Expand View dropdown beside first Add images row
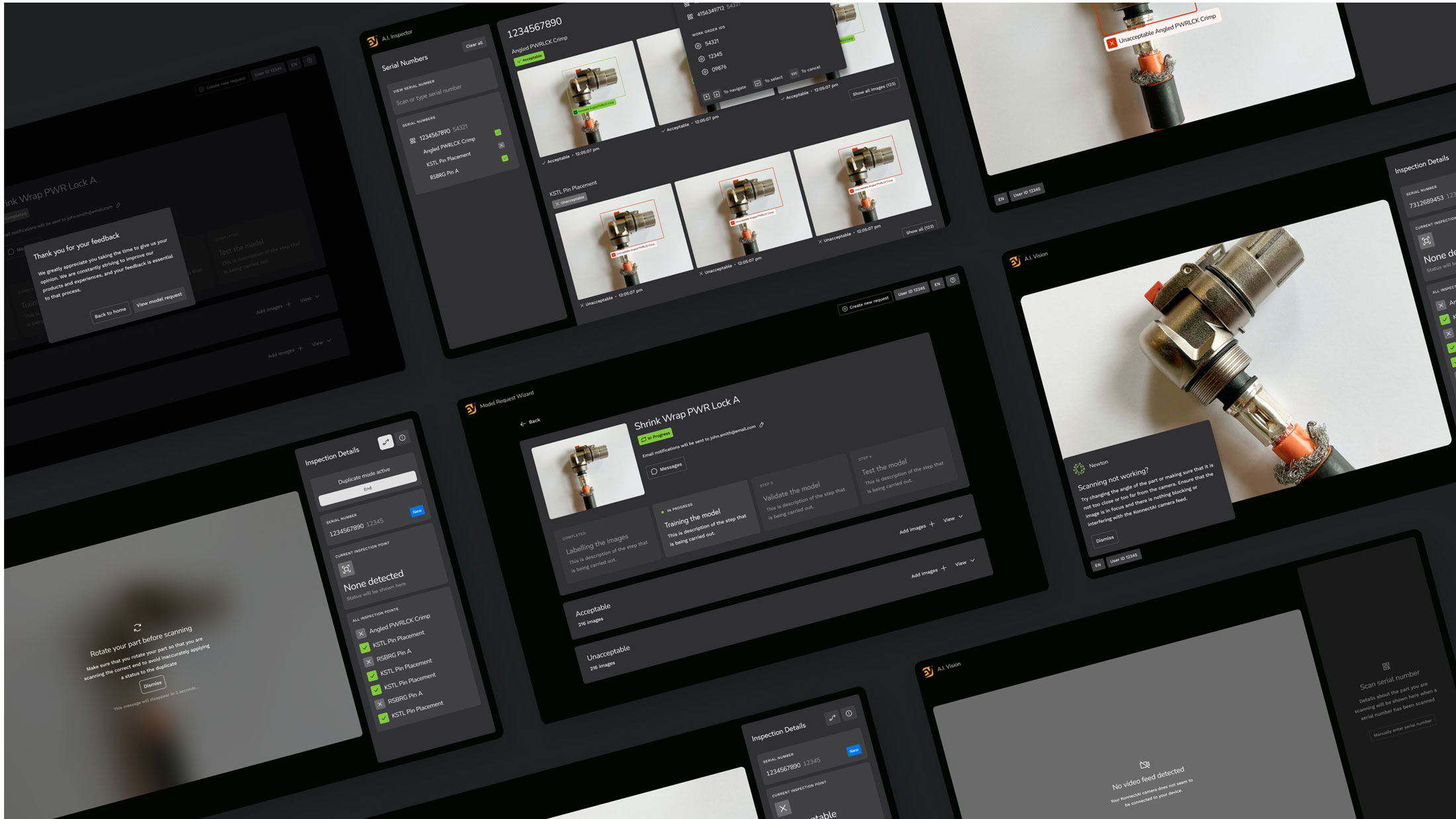 [x=954, y=519]
